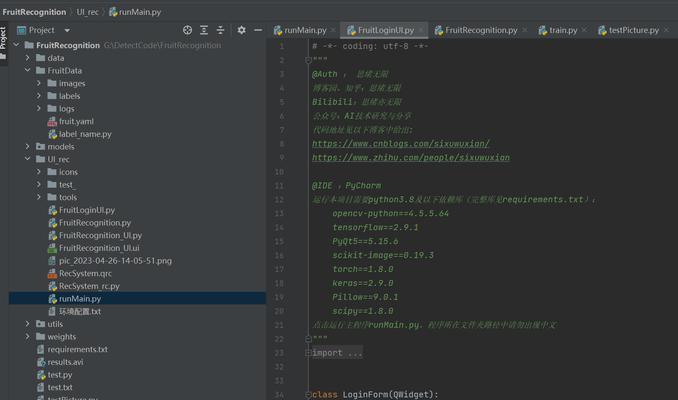Open the zhihu.com/people/sixuwuxian link
Screen dimensions: 678x400
411,157
